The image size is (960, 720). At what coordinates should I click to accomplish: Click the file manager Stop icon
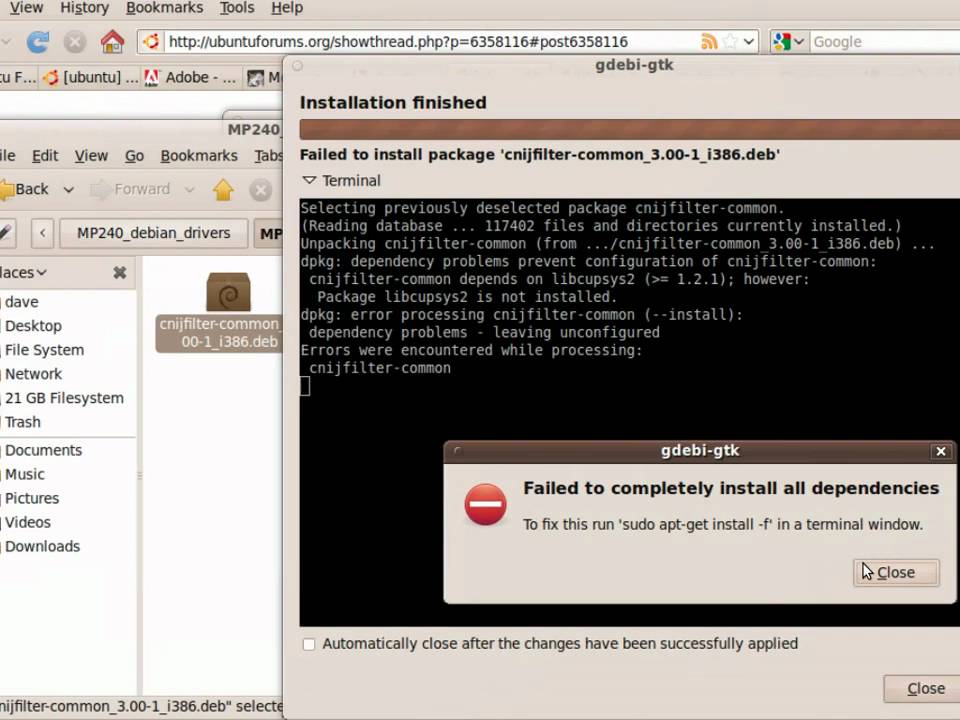click(260, 190)
